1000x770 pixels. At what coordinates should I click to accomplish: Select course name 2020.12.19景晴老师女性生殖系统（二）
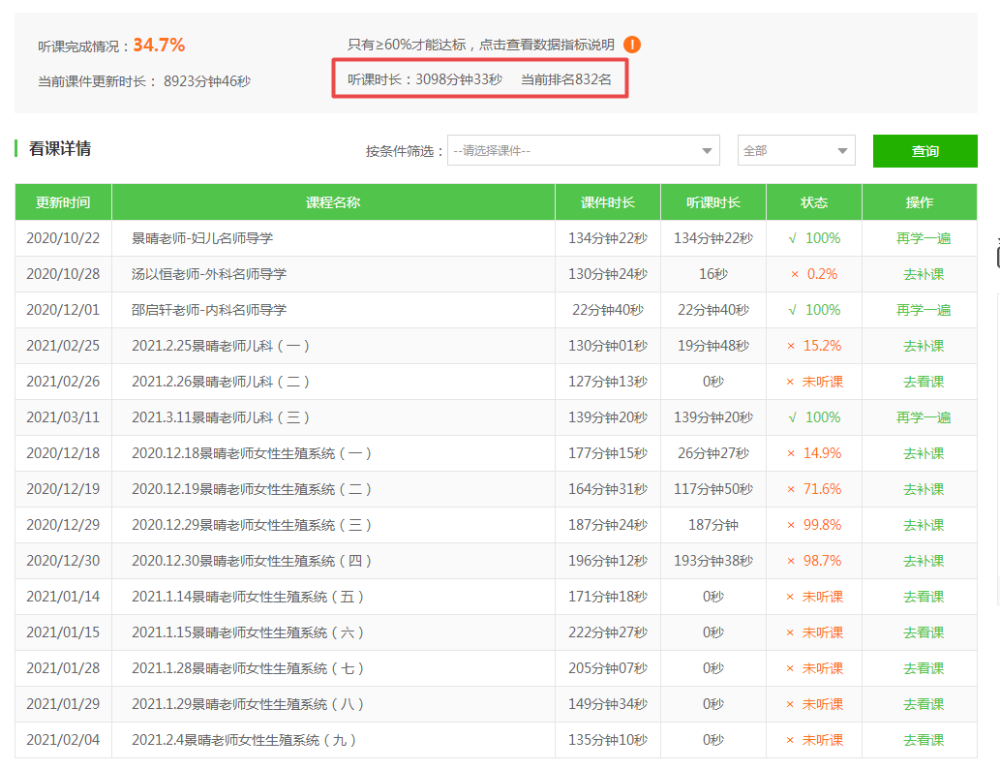(251, 490)
